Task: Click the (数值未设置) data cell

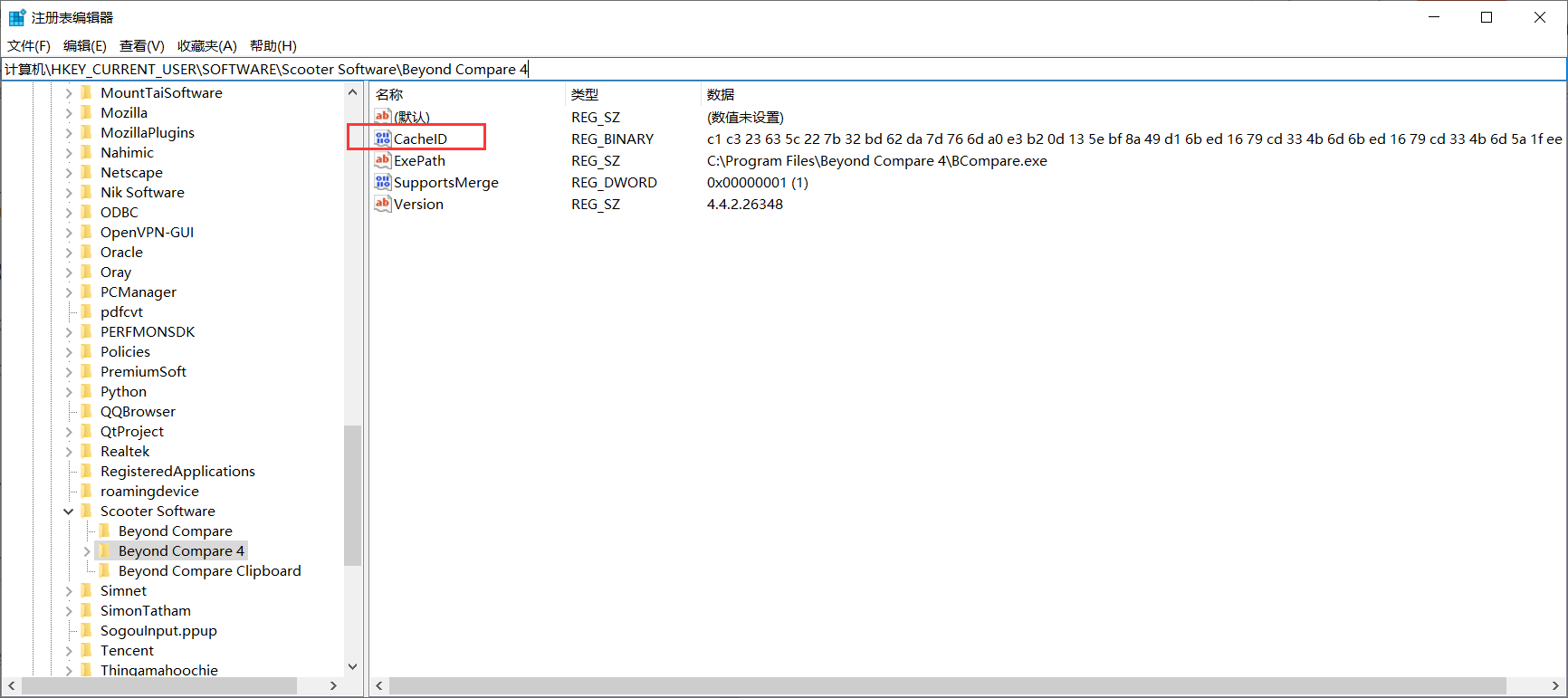Action: [745, 117]
